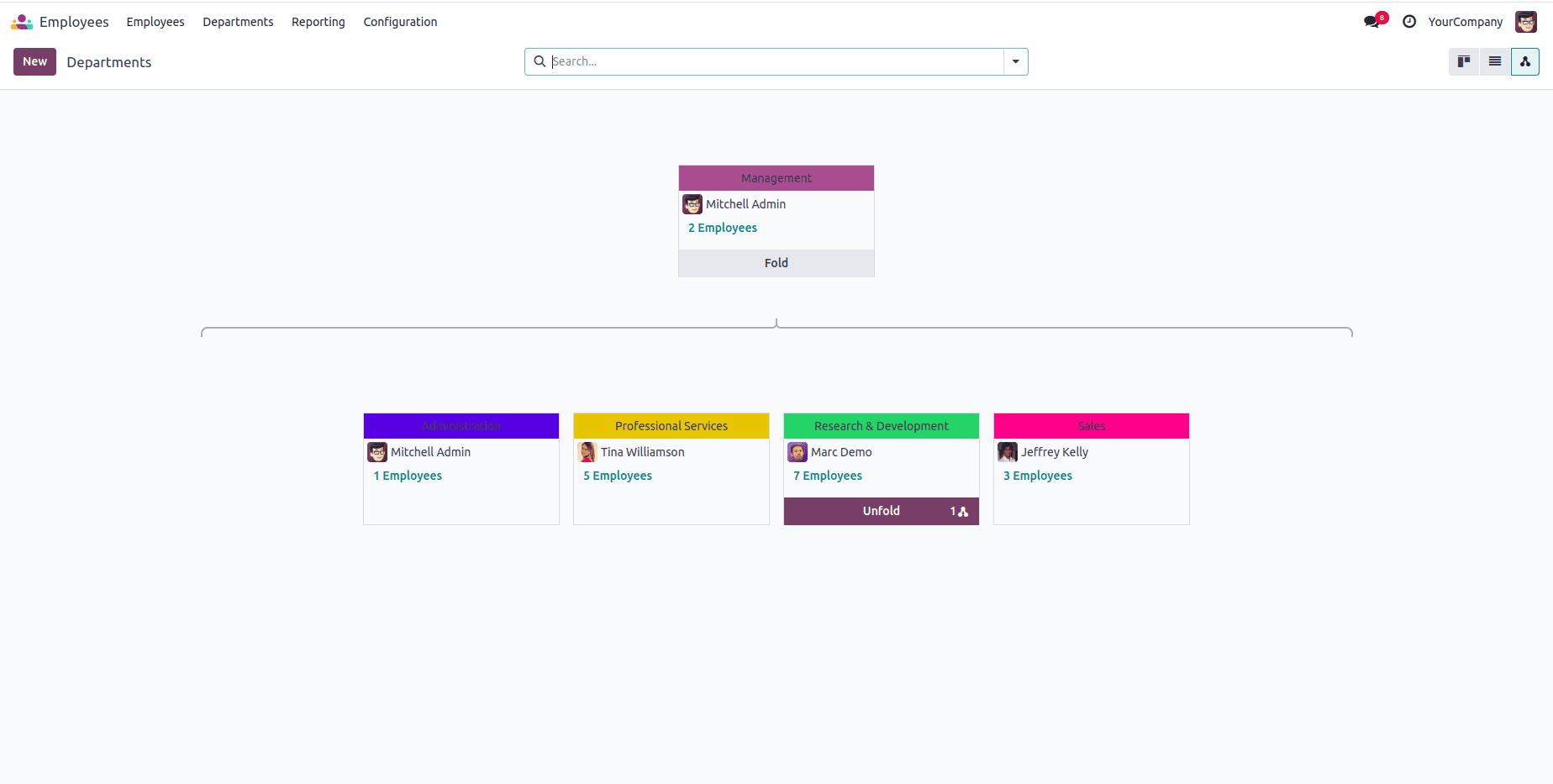Click the purple Management header
Image resolution: width=1553 pixels, height=784 pixels.
[x=776, y=178]
